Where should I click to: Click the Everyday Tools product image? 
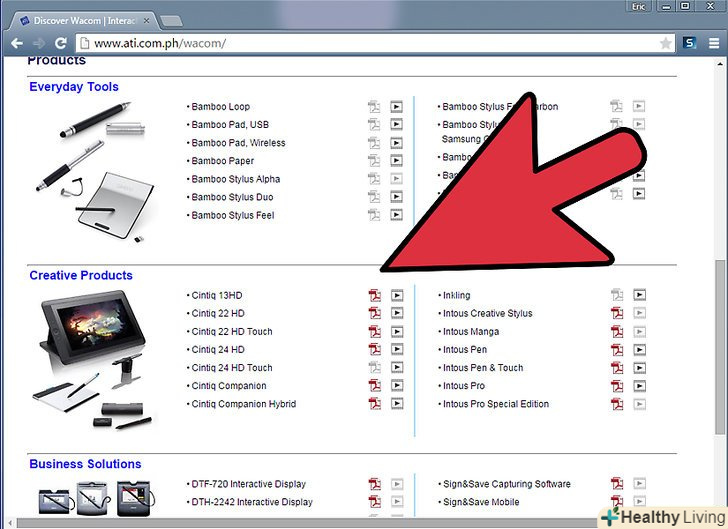94,172
